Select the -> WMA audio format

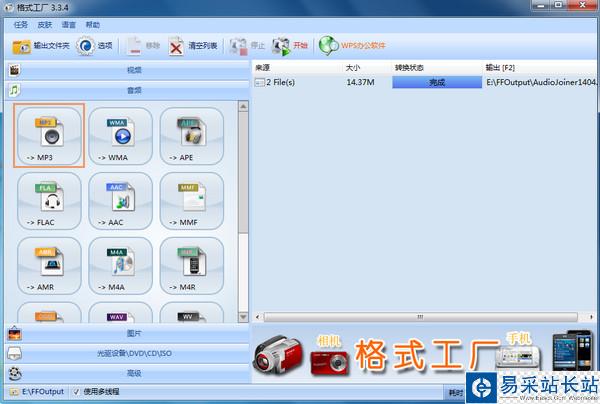120,136
